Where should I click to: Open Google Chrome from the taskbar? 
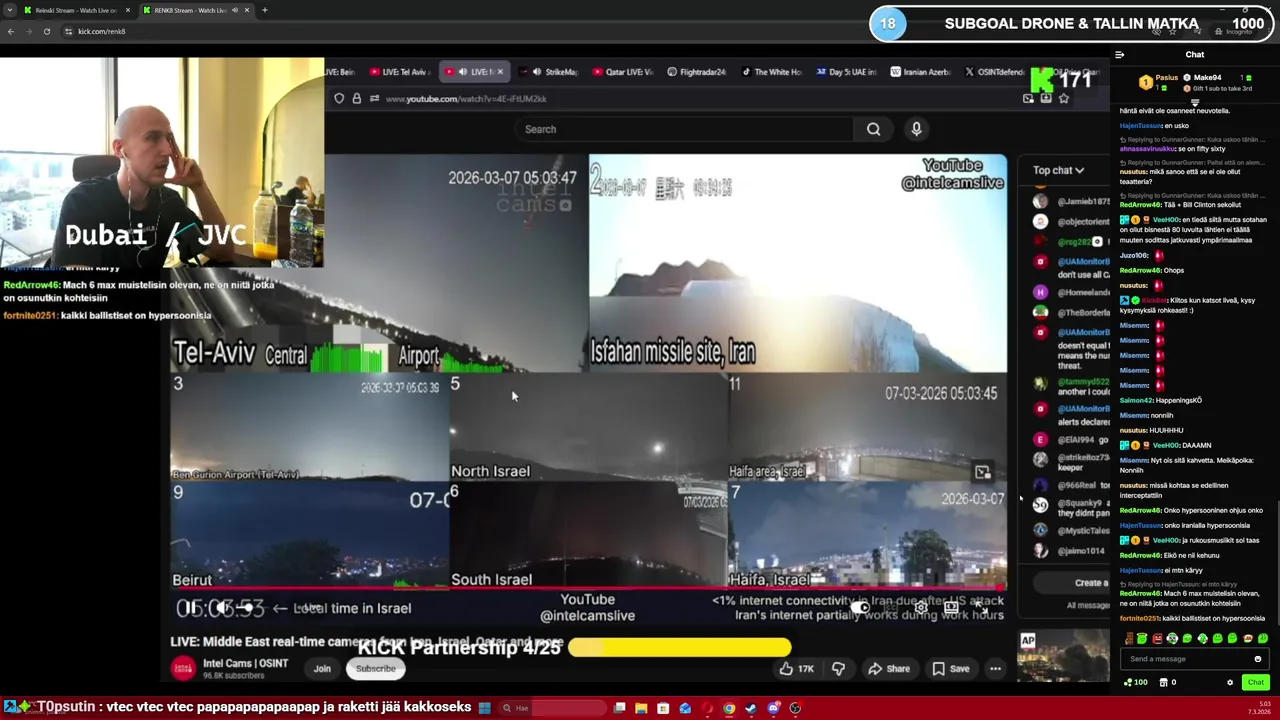(729, 708)
